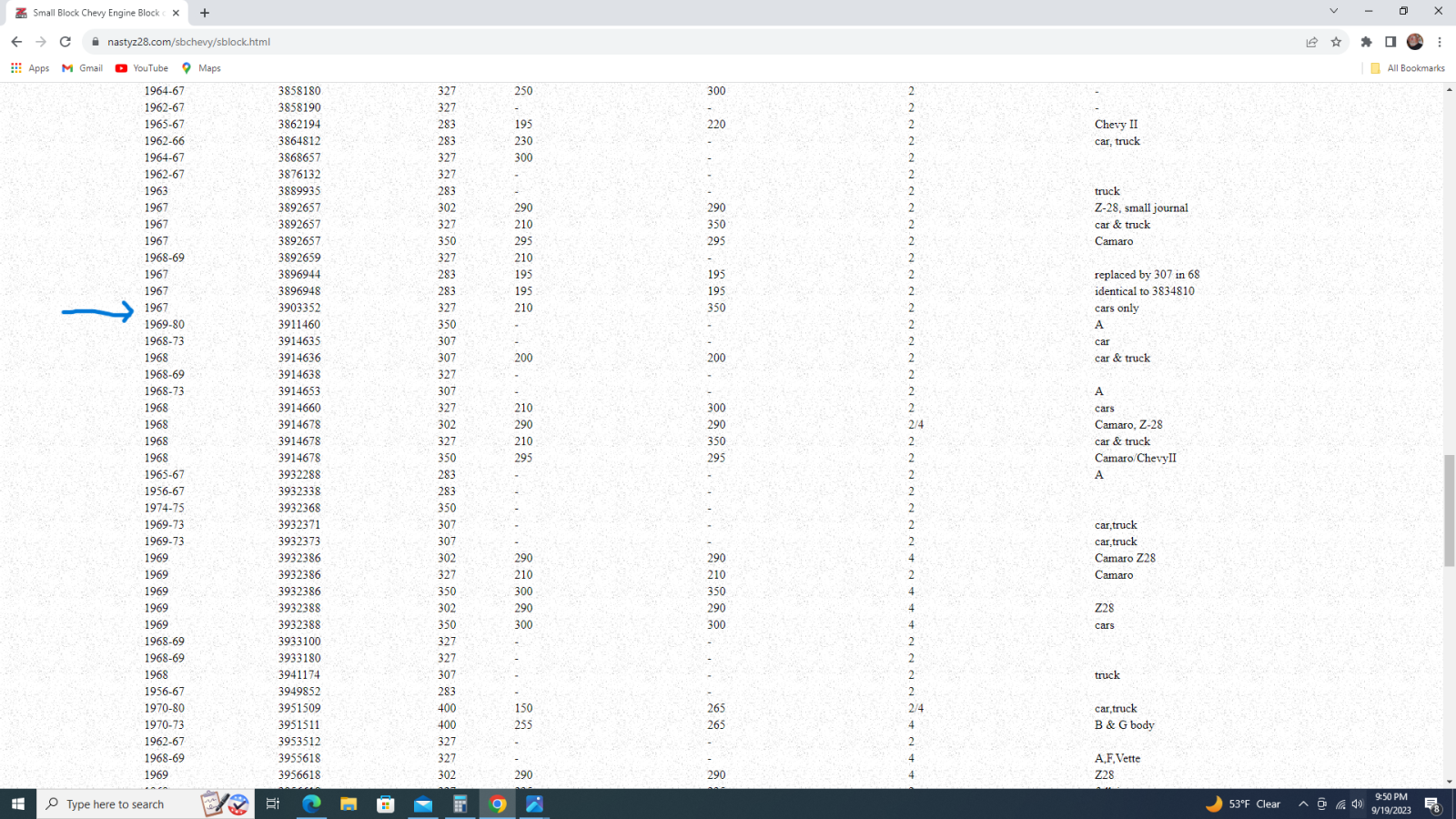The height and width of the screenshot is (819, 1456).
Task: Click the page vertical scrollbar thumb
Action: pos(1450,510)
